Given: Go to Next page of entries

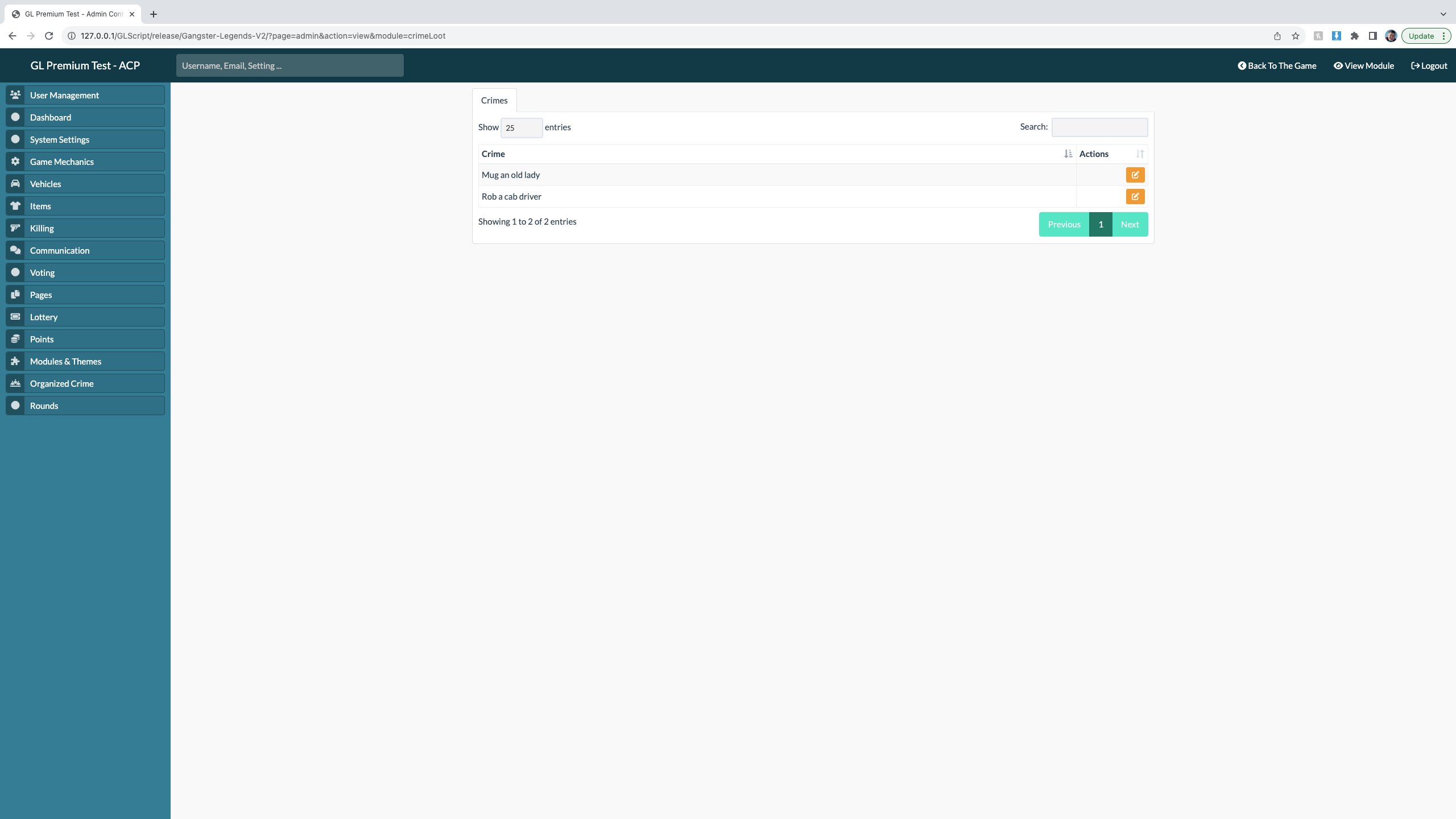Looking at the screenshot, I should tap(1130, 225).
